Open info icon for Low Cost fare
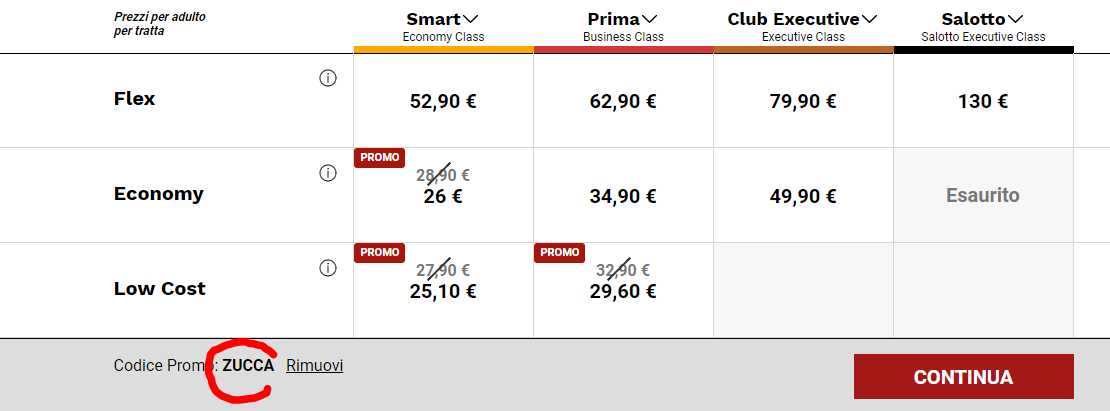The width and height of the screenshot is (1110, 411). click(x=328, y=268)
